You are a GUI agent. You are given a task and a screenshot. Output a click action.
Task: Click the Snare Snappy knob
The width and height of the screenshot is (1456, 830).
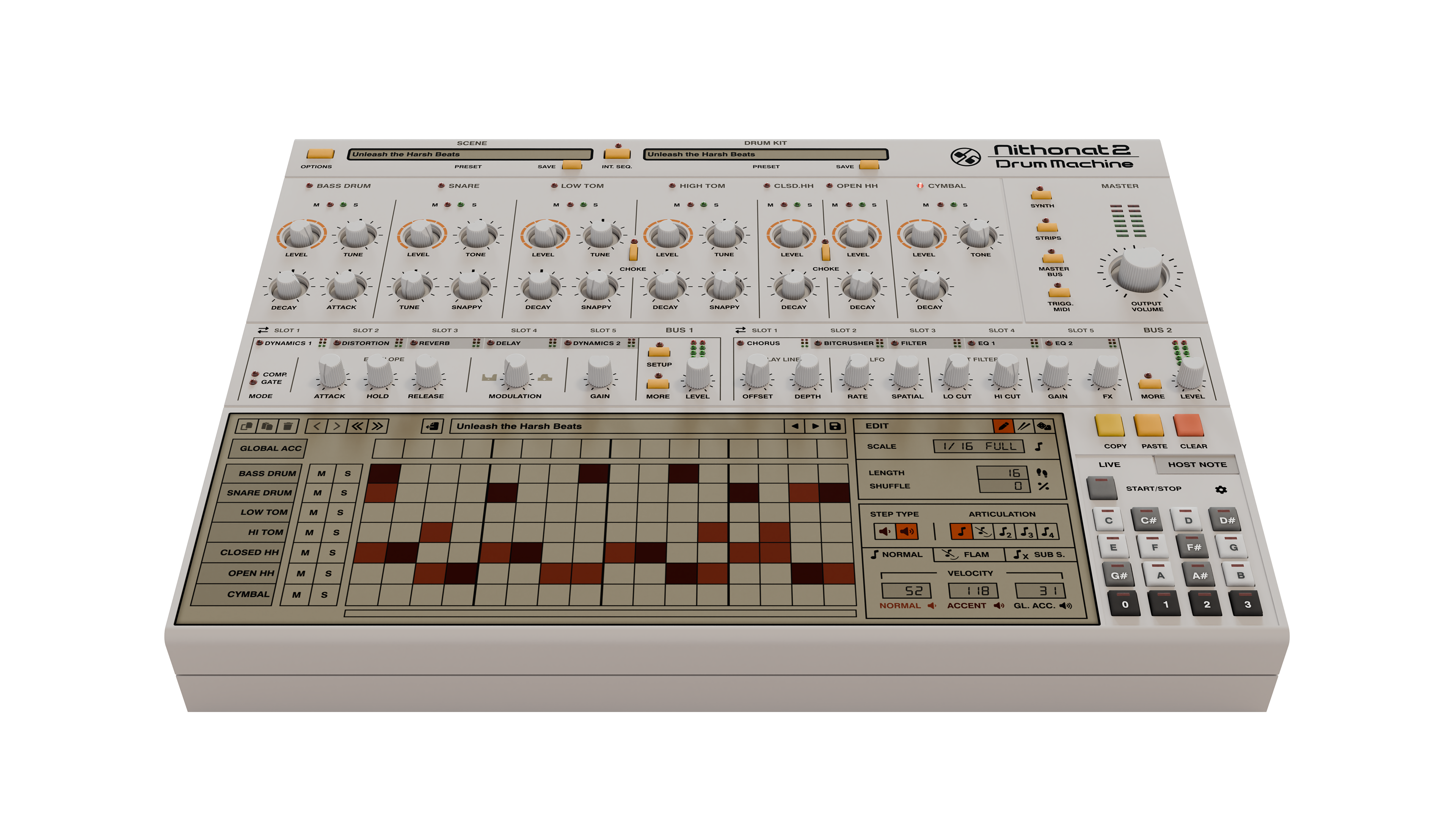[470, 286]
